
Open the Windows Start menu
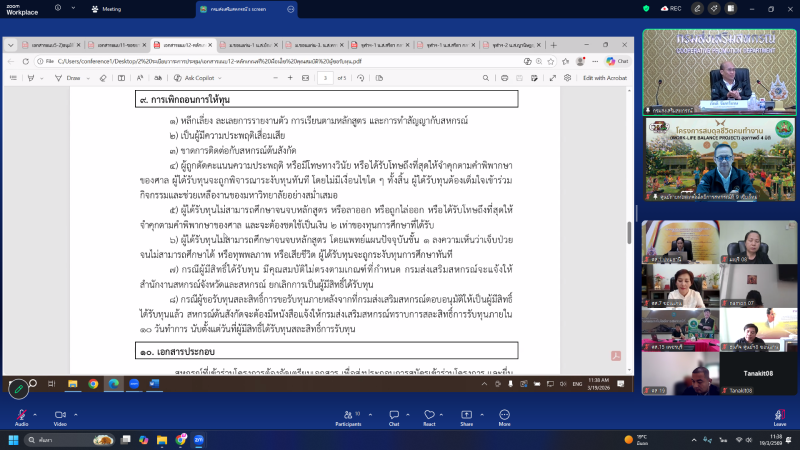tap(14, 440)
